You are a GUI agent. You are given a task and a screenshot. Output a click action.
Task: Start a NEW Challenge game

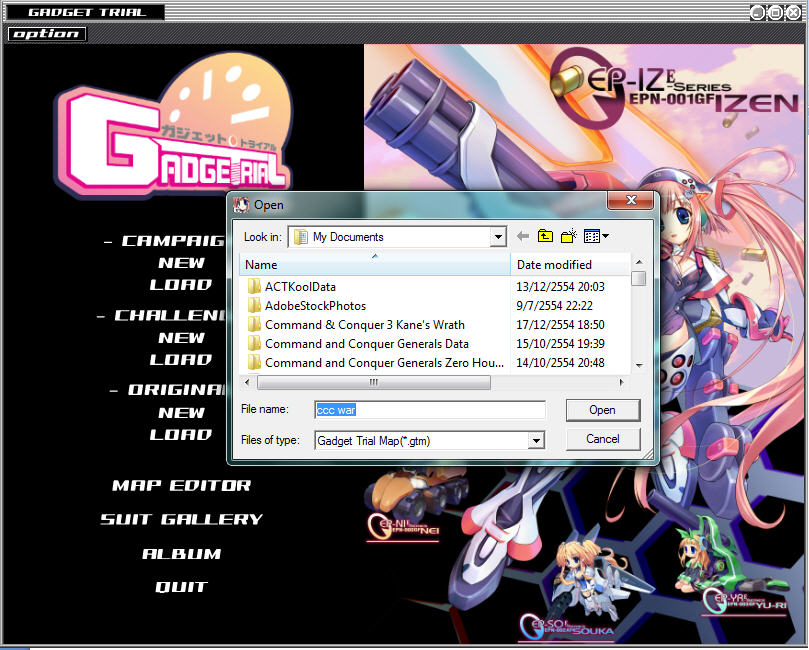click(181, 338)
